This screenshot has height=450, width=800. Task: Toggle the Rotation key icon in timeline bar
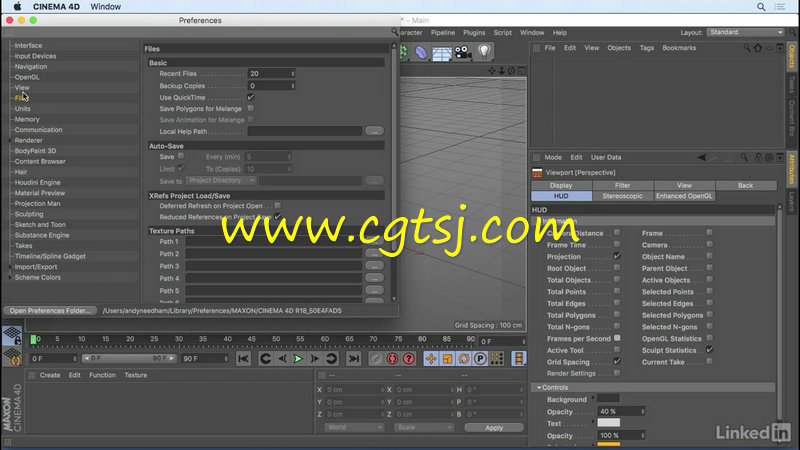(464, 359)
